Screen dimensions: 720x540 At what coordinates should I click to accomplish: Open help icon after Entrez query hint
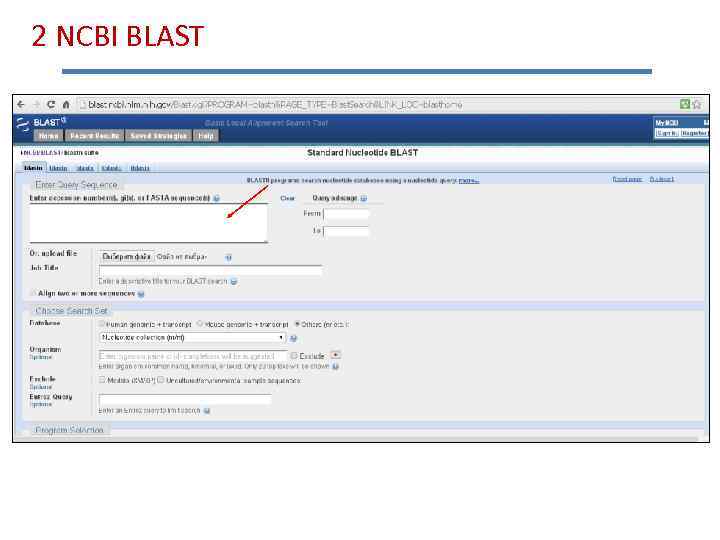(207, 411)
